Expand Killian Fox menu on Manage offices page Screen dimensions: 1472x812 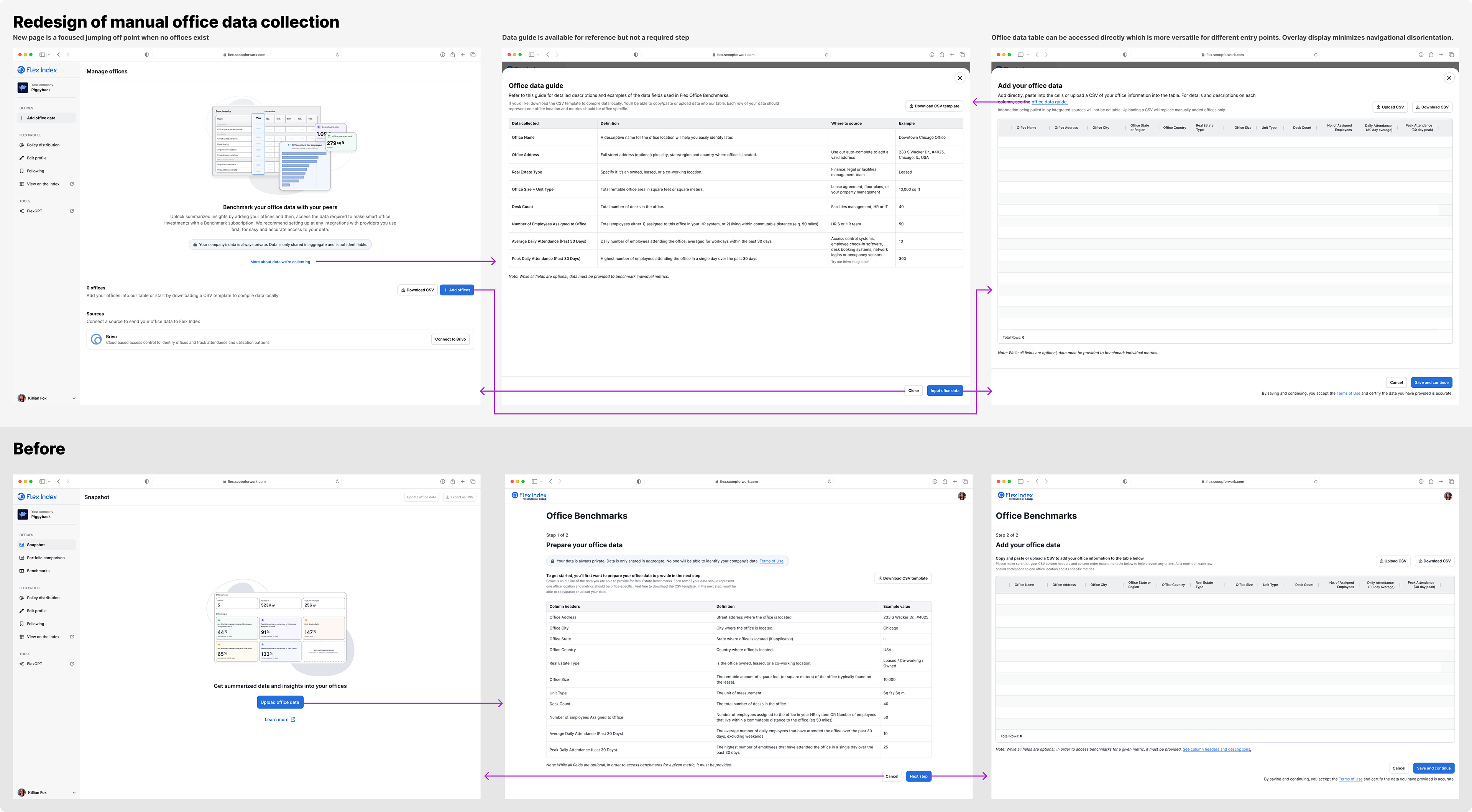(x=74, y=398)
